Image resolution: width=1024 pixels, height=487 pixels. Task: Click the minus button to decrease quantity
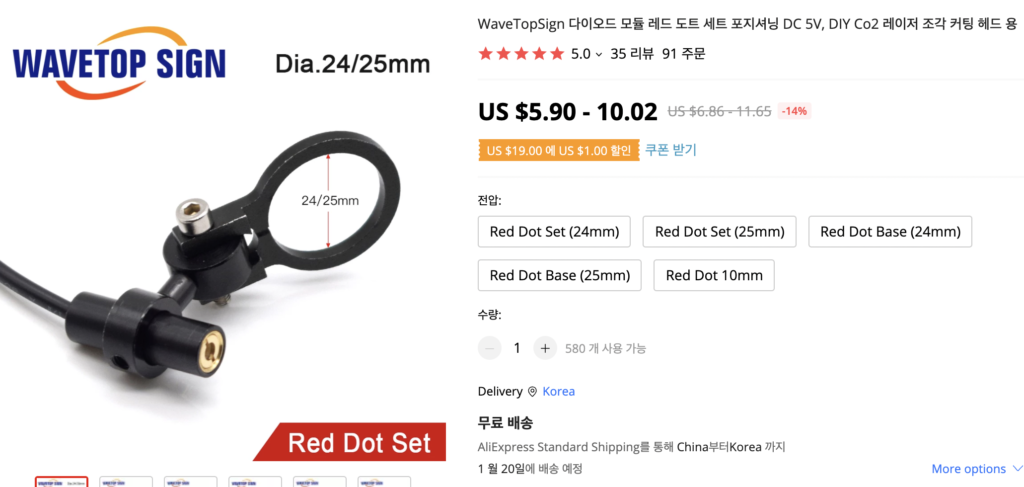(489, 348)
